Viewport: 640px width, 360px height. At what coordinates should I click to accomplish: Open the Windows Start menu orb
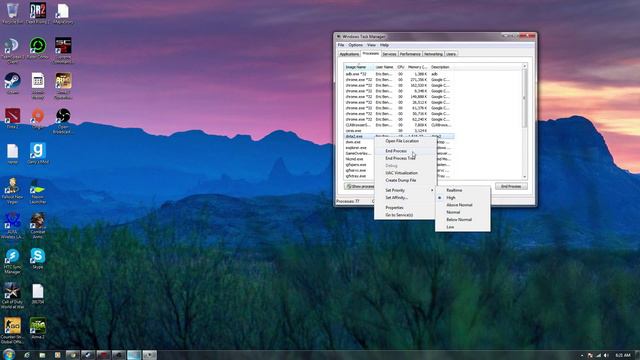[9, 355]
